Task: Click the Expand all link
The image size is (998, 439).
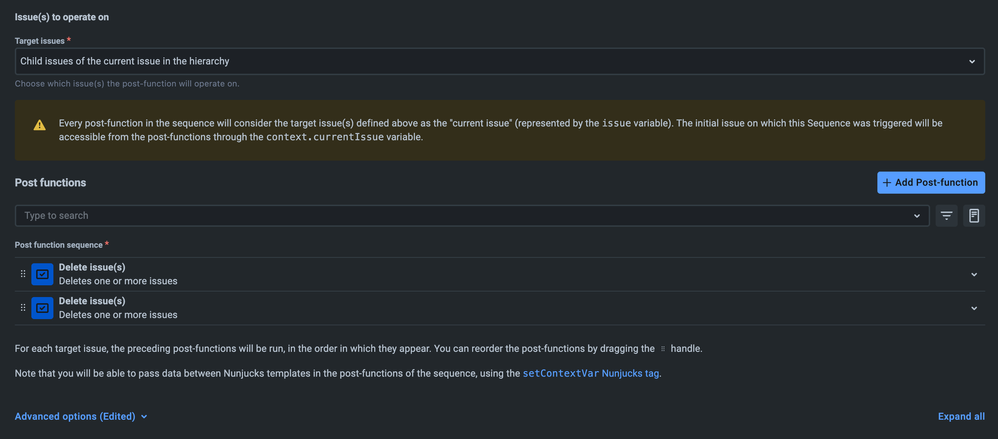Action: click(960, 416)
